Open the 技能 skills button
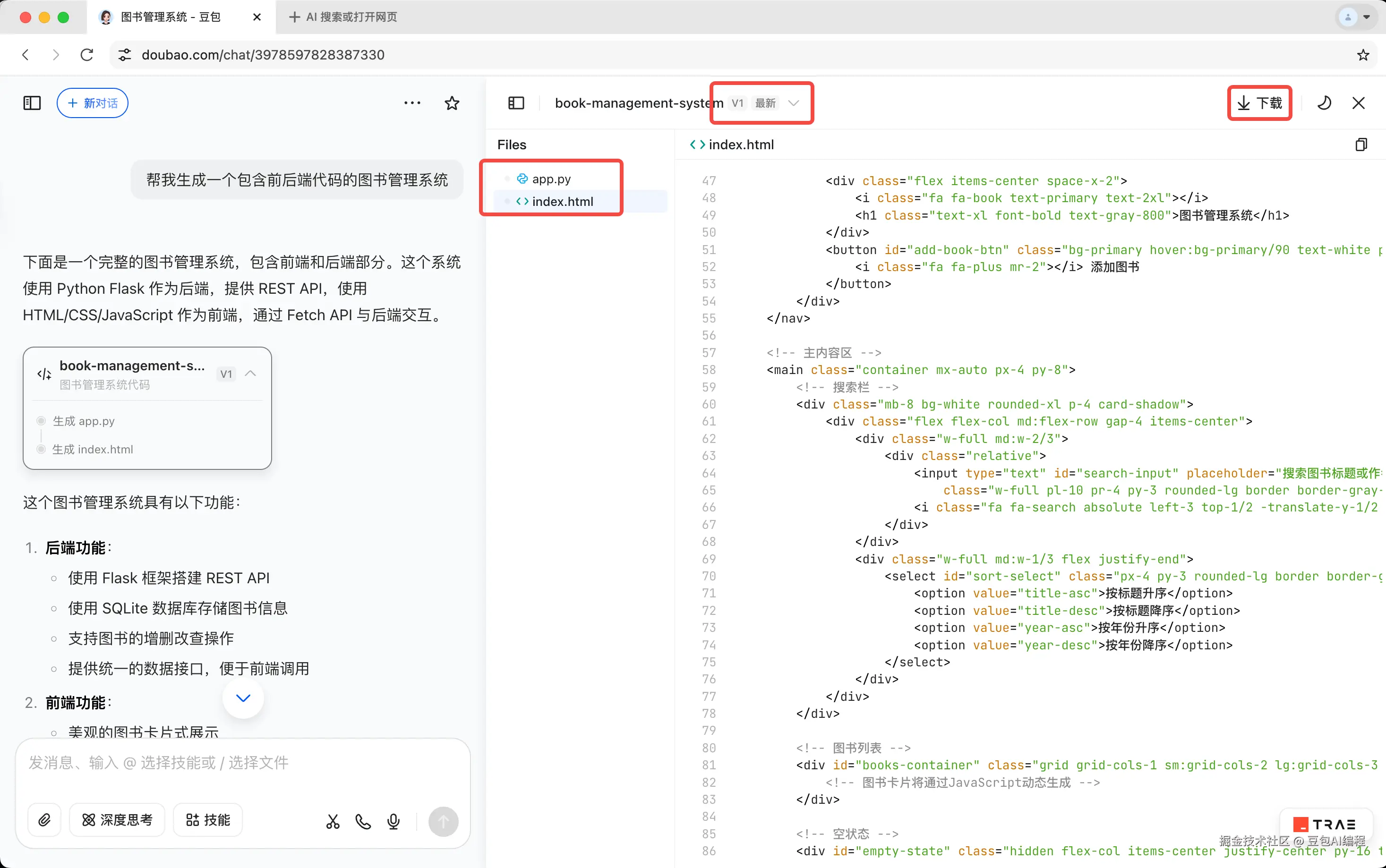 point(208,820)
